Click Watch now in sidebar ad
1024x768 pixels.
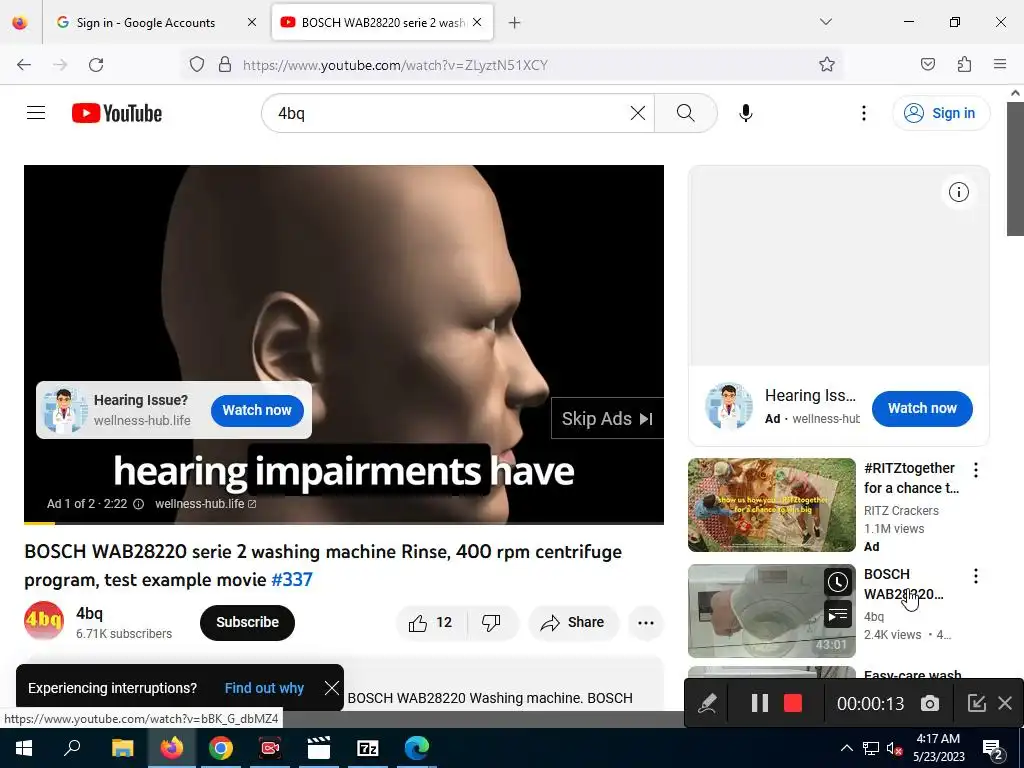[922, 408]
